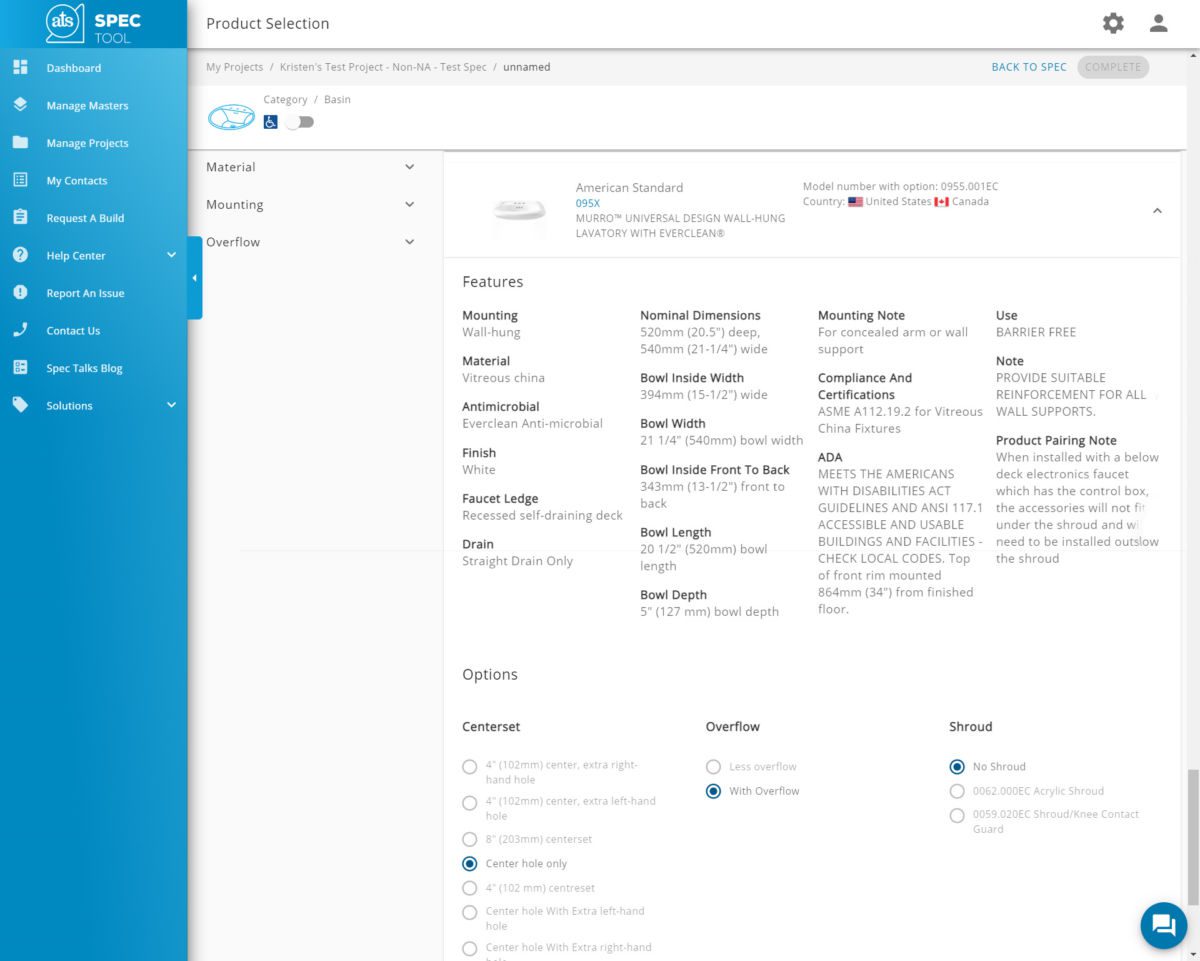Click the Contact Us phone icon
Screen dimensions: 1200x961
point(20,330)
